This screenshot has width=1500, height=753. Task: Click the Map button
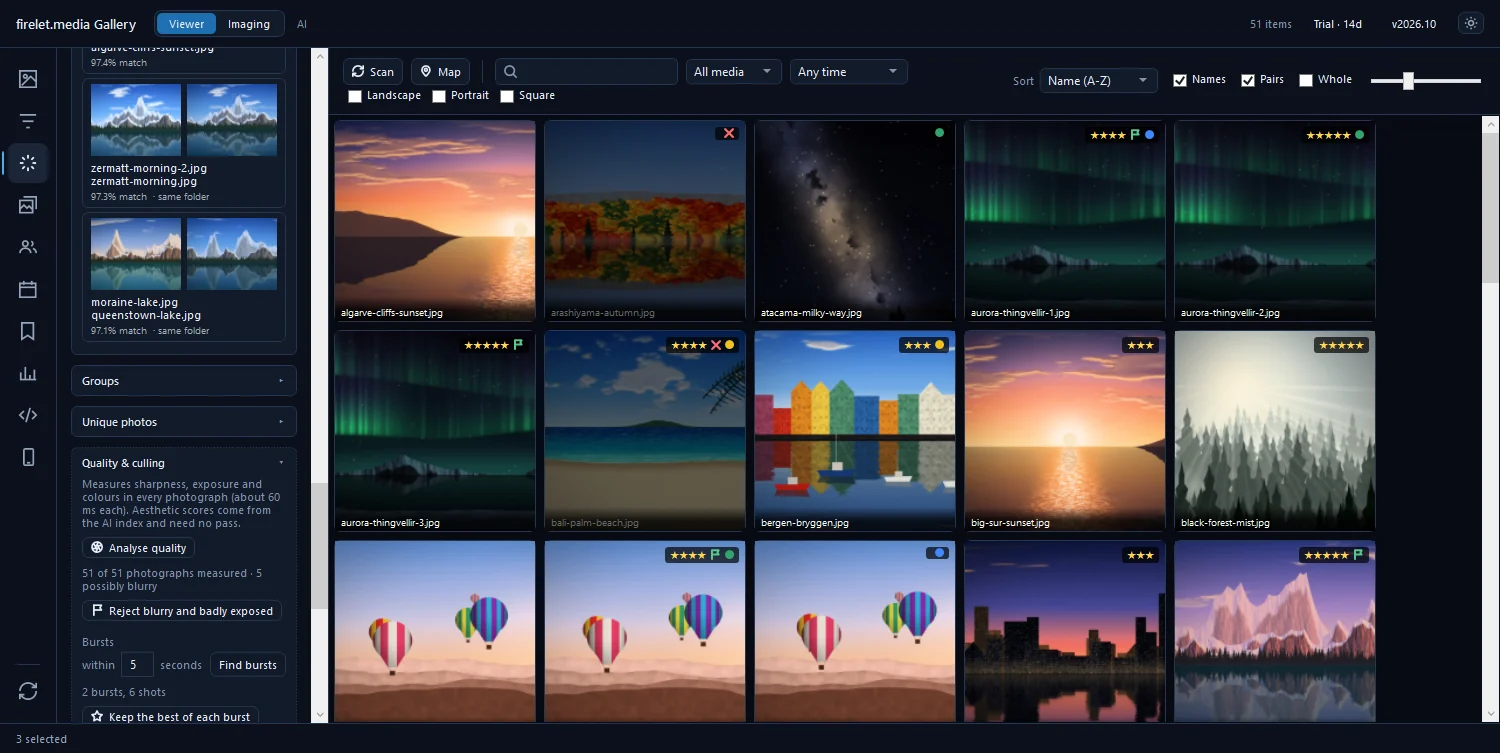440,72
